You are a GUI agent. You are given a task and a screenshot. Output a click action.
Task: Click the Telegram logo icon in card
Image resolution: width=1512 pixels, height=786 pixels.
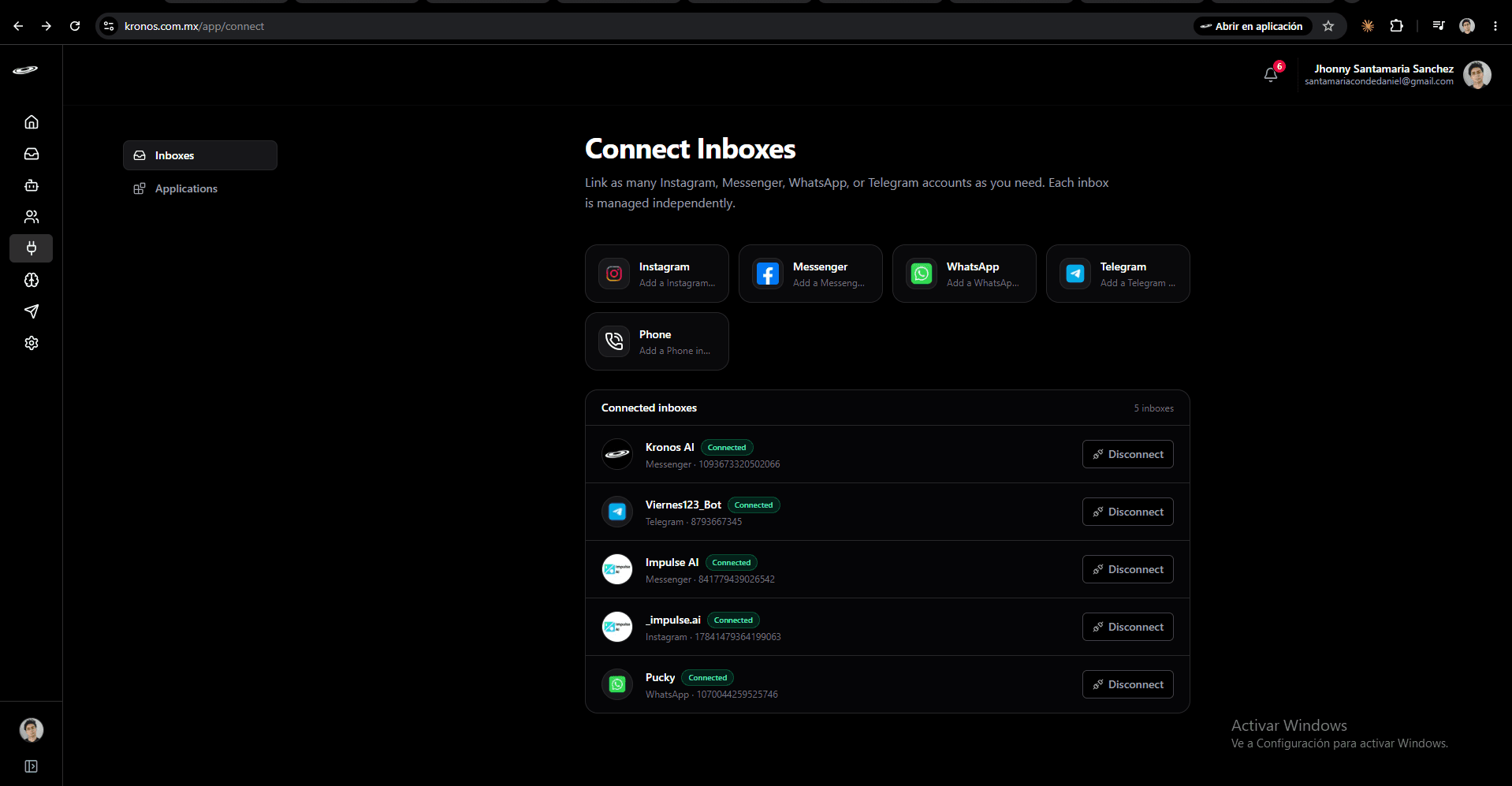(1075, 274)
